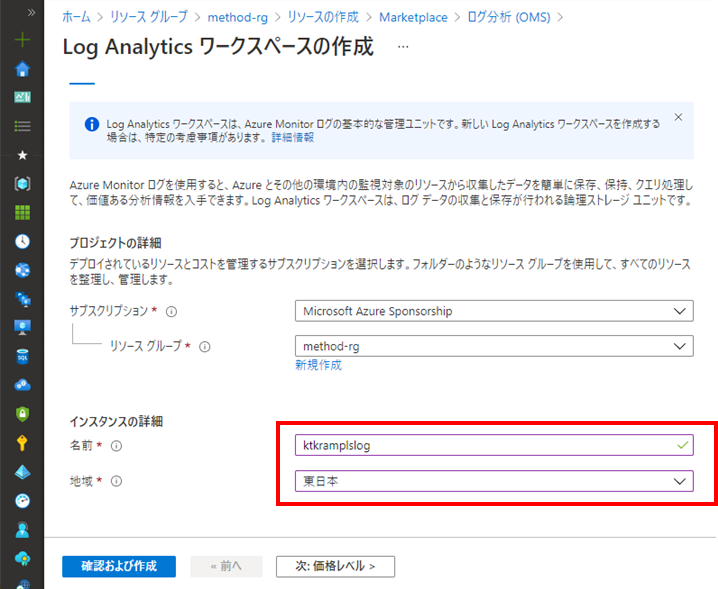The height and width of the screenshot is (589, 718).
Task: Expand the sidebar with double chevron
Action: click(x=31, y=12)
